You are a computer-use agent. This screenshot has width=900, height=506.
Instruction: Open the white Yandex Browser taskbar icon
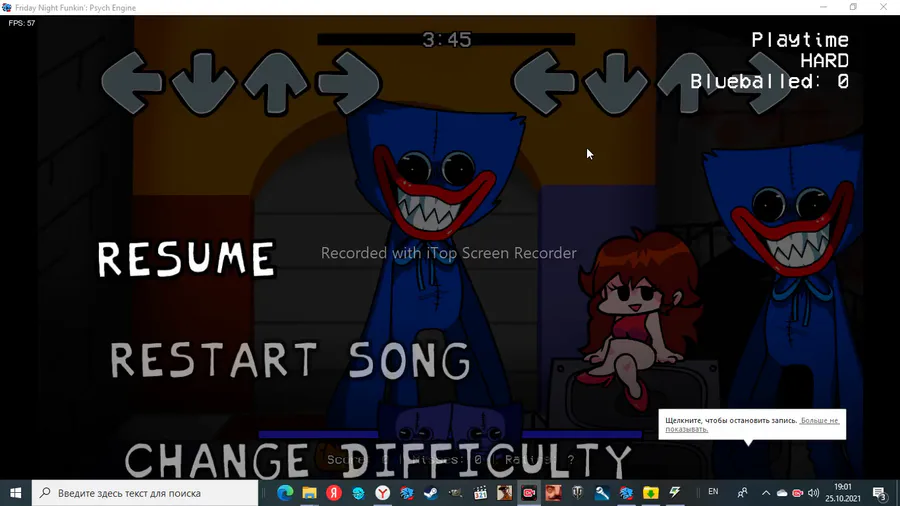pos(382,493)
